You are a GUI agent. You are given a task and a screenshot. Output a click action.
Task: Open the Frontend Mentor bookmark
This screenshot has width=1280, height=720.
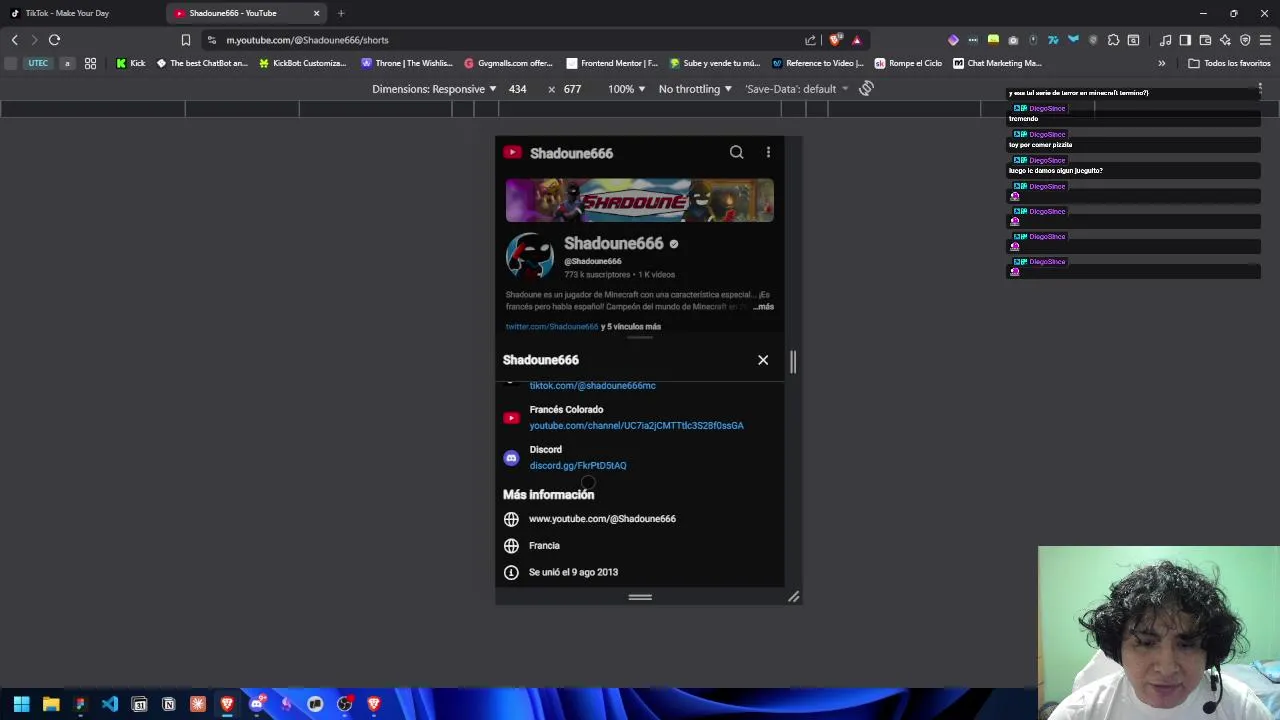tap(611, 63)
